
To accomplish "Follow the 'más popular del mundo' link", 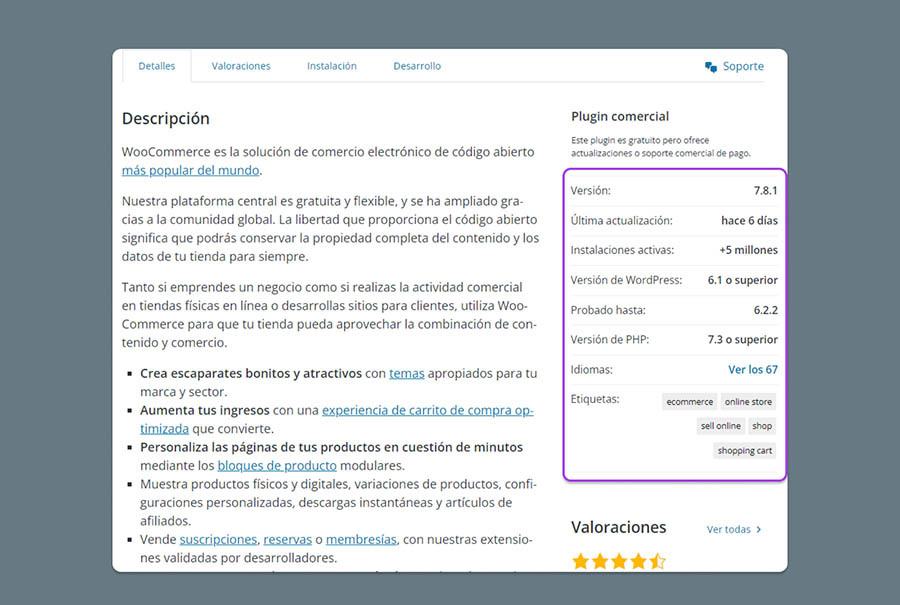I will [191, 170].
